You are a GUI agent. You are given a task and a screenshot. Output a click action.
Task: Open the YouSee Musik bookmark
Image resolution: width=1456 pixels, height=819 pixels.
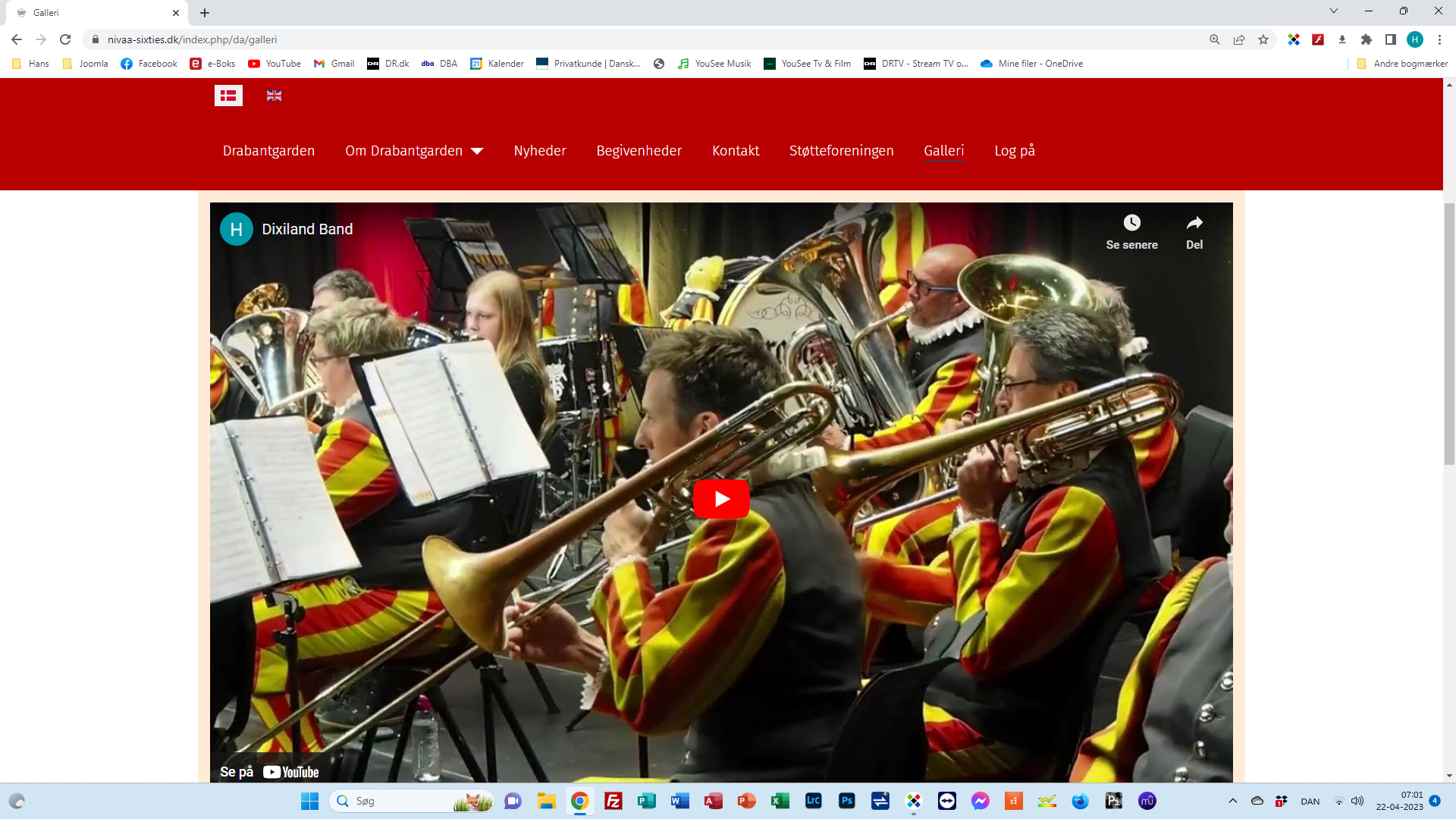click(715, 64)
